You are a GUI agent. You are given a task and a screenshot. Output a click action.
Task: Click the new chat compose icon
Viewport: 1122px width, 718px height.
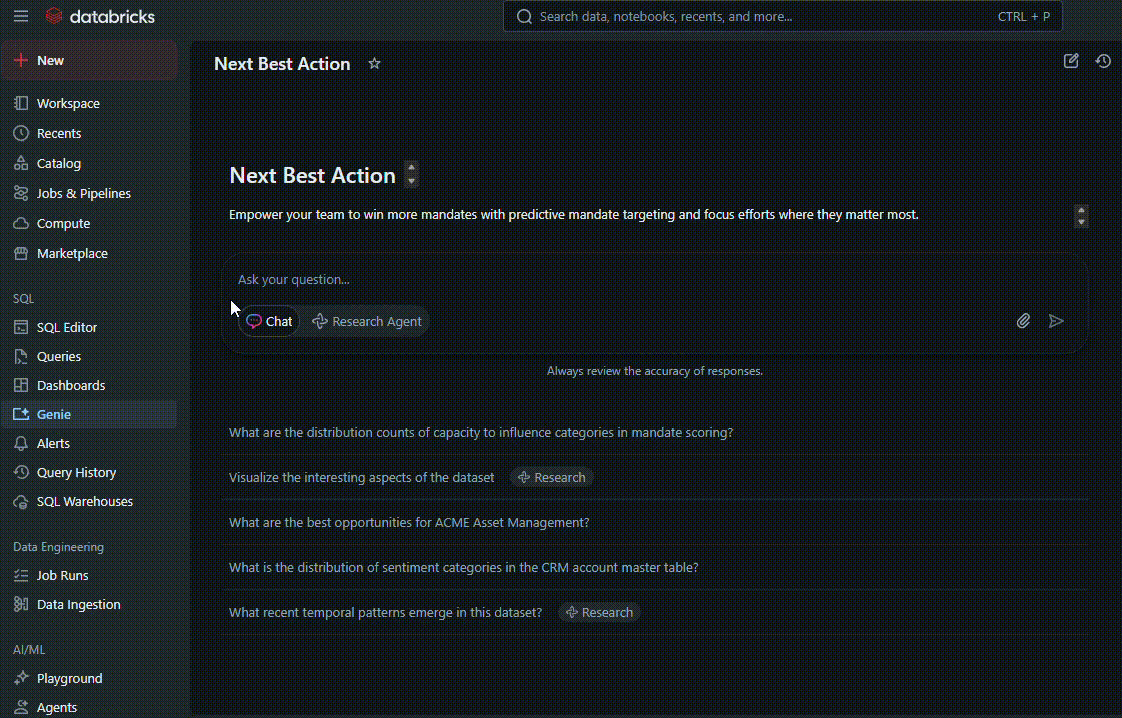1071,61
